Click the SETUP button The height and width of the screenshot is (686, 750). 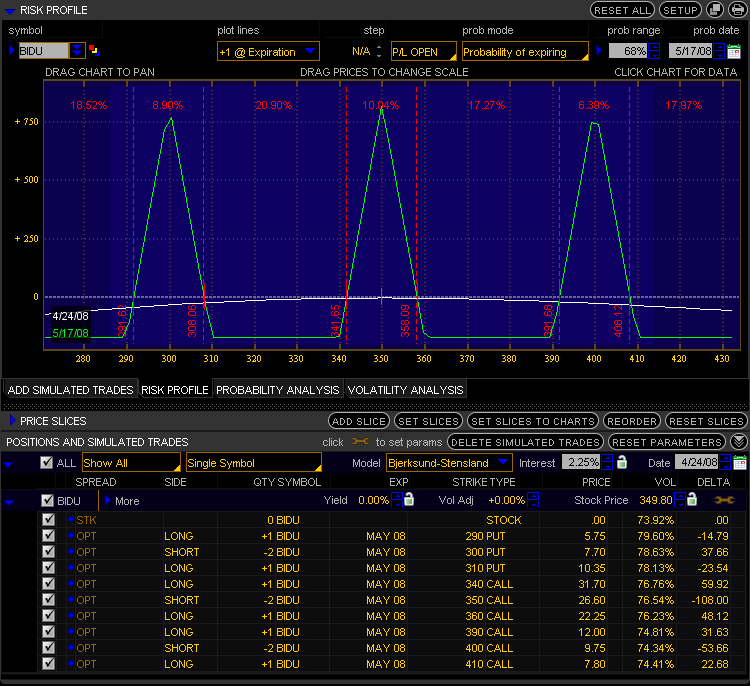[x=680, y=10]
